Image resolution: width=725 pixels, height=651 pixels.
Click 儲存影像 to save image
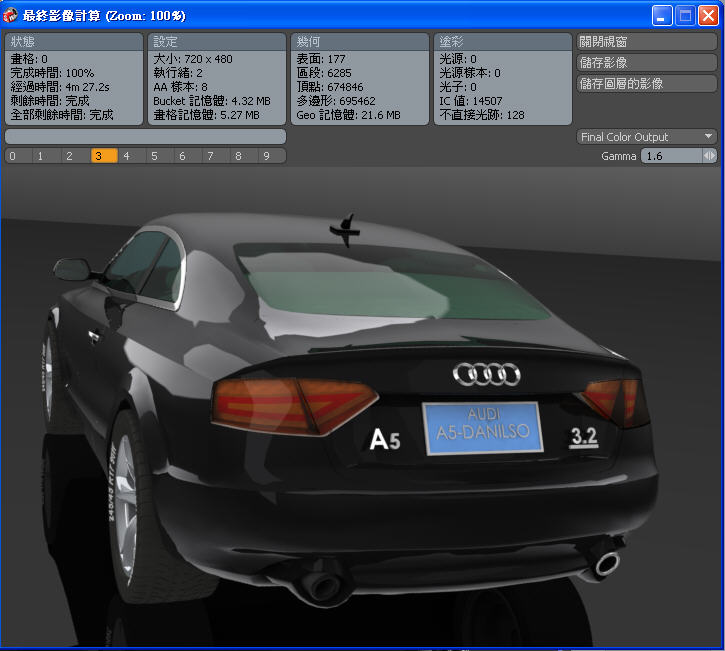[x=646, y=62]
